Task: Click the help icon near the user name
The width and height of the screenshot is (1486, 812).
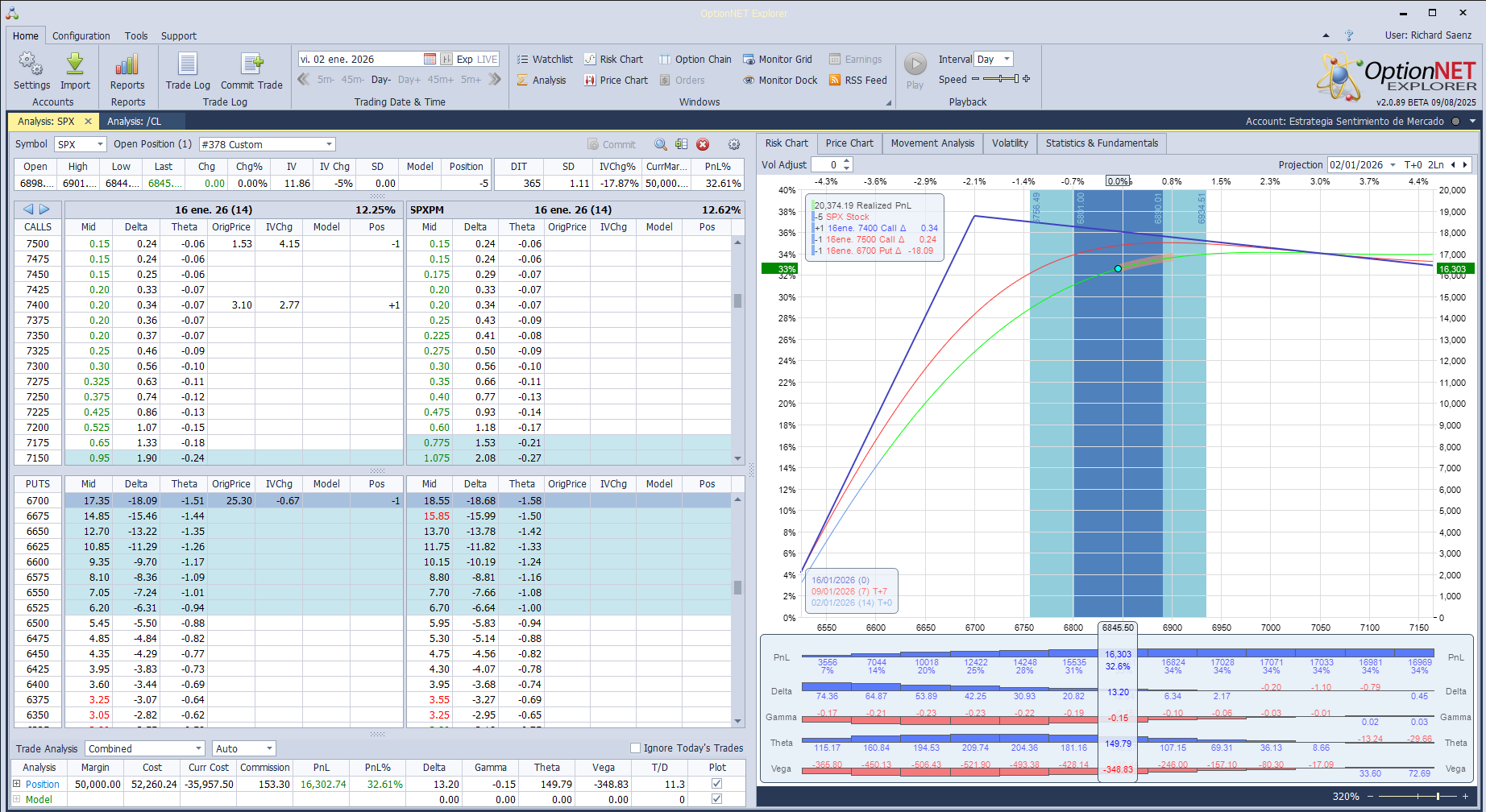Action: pyautogui.click(x=1349, y=35)
